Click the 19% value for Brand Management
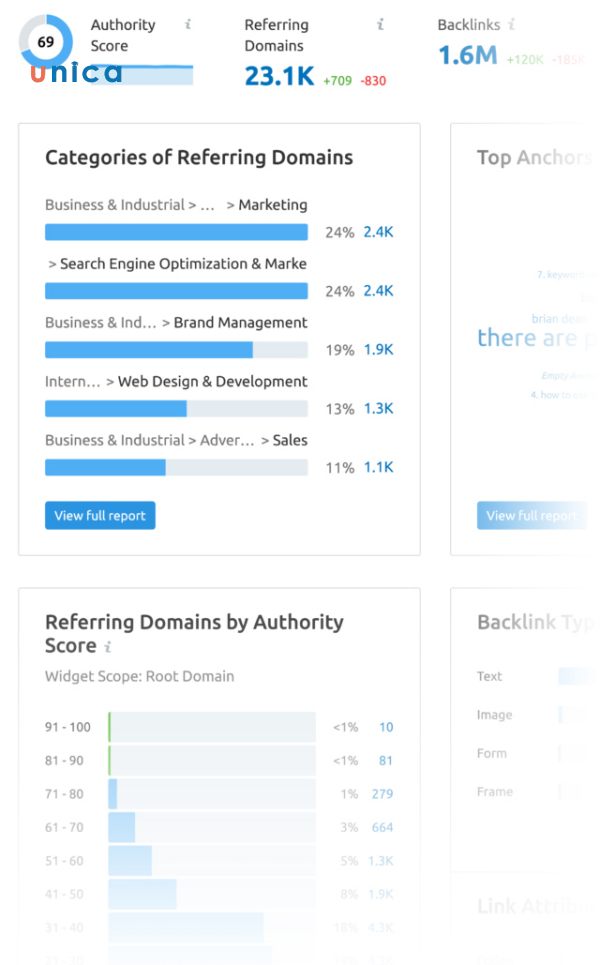Image resolution: width=600 pixels, height=965 pixels. click(340, 350)
